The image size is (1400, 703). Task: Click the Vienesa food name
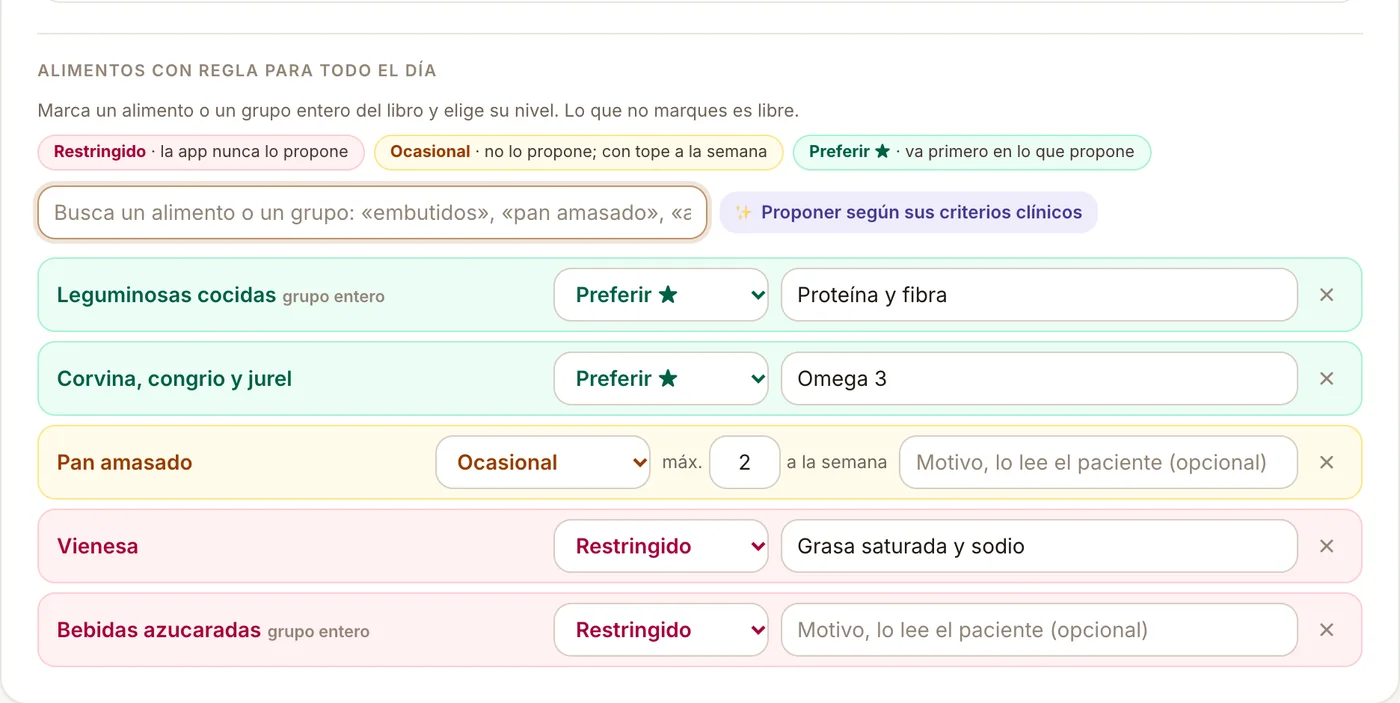pyautogui.click(x=97, y=546)
